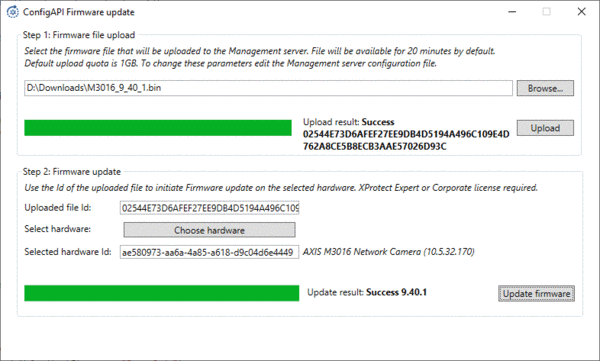Image resolution: width=600 pixels, height=361 pixels.
Task: Click the disabled maximize button
Action: 546,12
